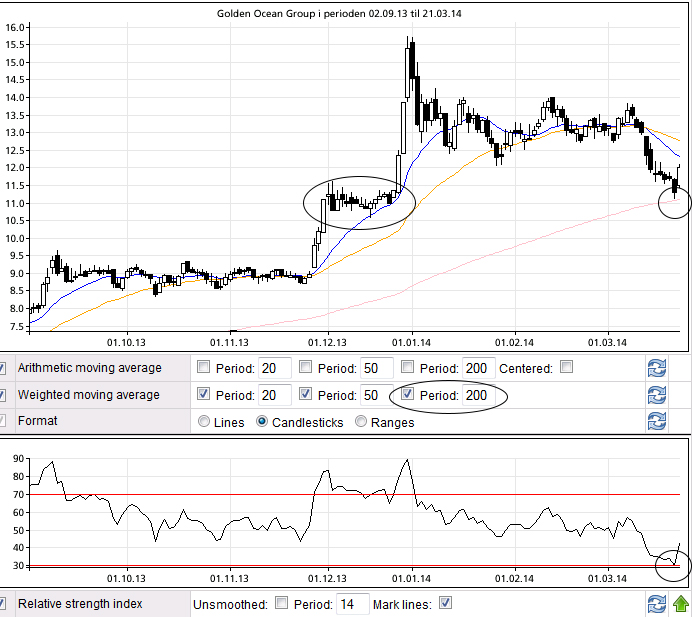The image size is (692, 617).
Task: Select Candlesticks chart format
Action: (x=263, y=422)
